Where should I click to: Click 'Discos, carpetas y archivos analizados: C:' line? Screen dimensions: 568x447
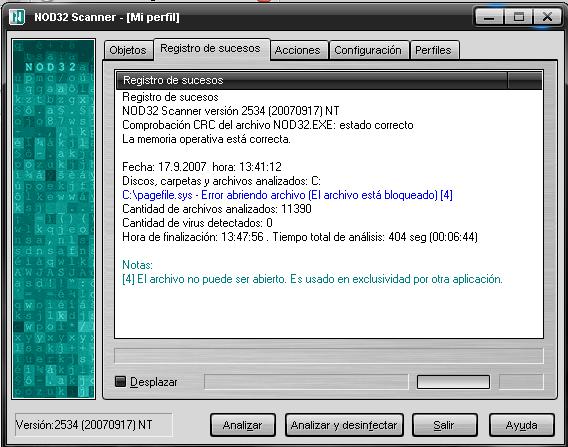point(221,181)
